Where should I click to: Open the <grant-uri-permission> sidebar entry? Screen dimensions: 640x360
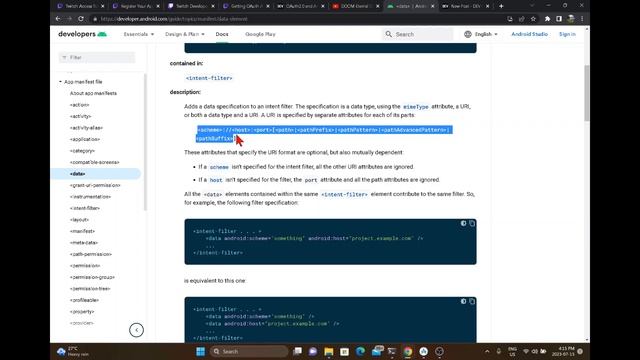pos(95,185)
